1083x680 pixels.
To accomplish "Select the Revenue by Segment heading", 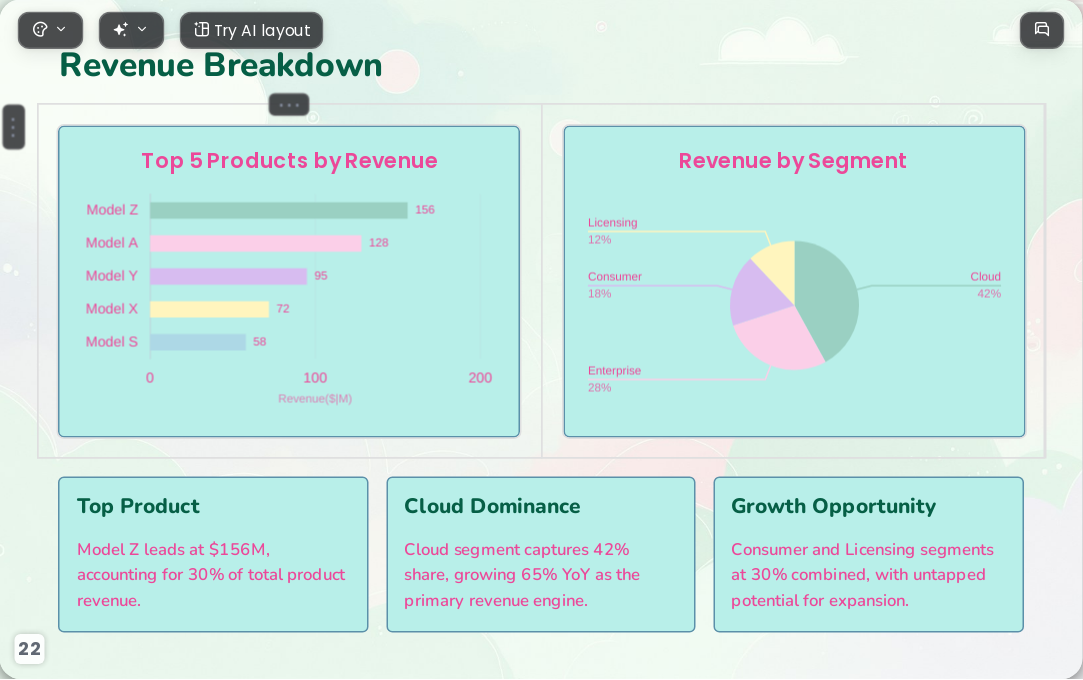I will point(793,161).
